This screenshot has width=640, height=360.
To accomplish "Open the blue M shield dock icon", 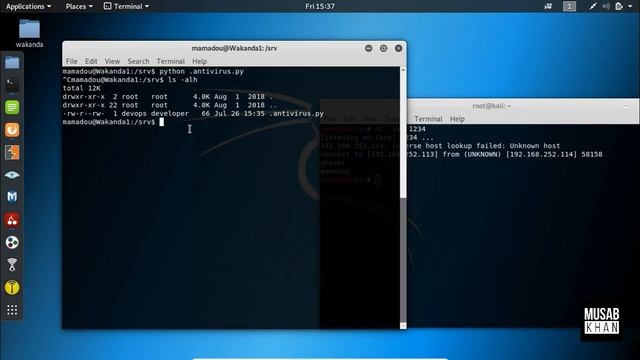I will point(12,197).
